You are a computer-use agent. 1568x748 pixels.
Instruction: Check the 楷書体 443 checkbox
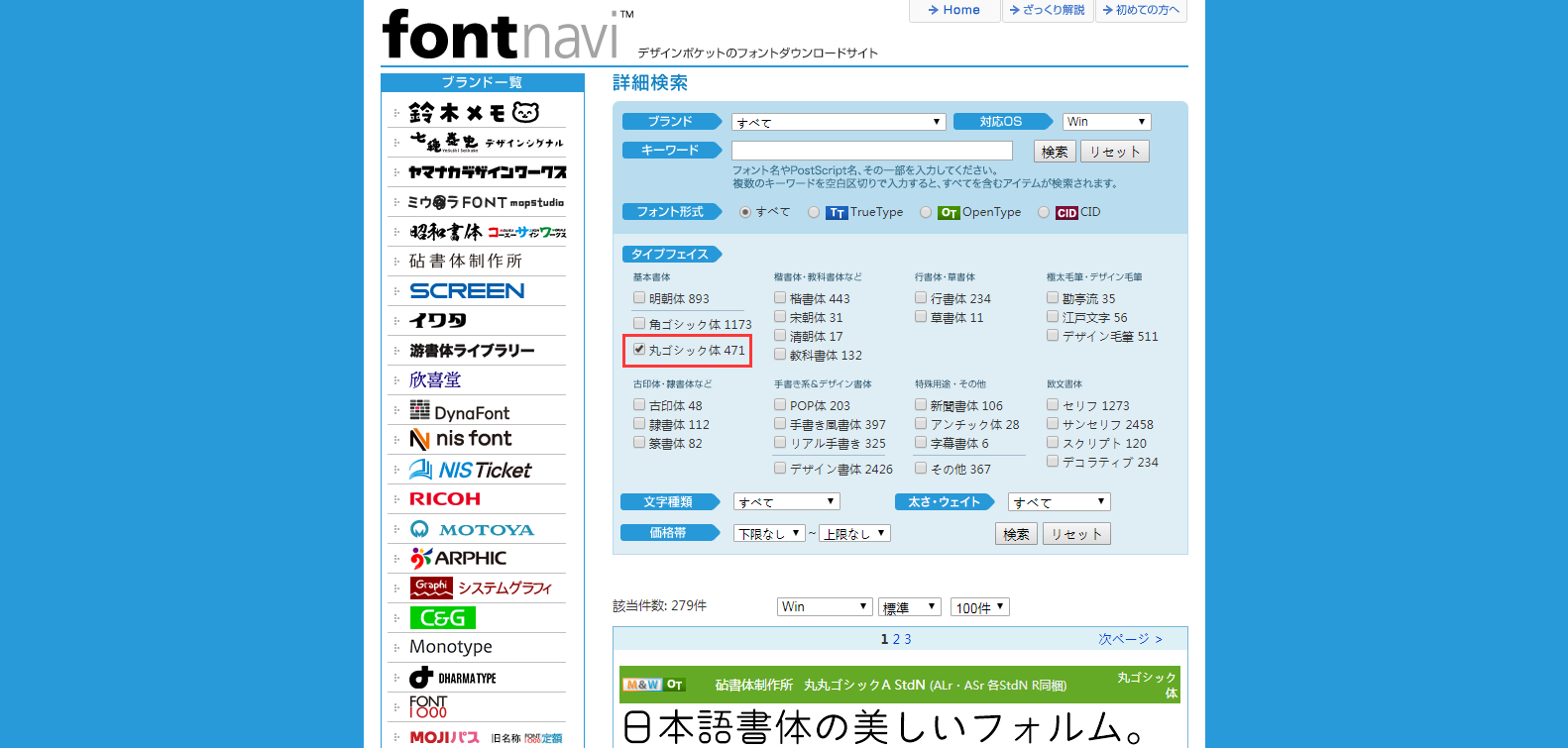point(780,297)
